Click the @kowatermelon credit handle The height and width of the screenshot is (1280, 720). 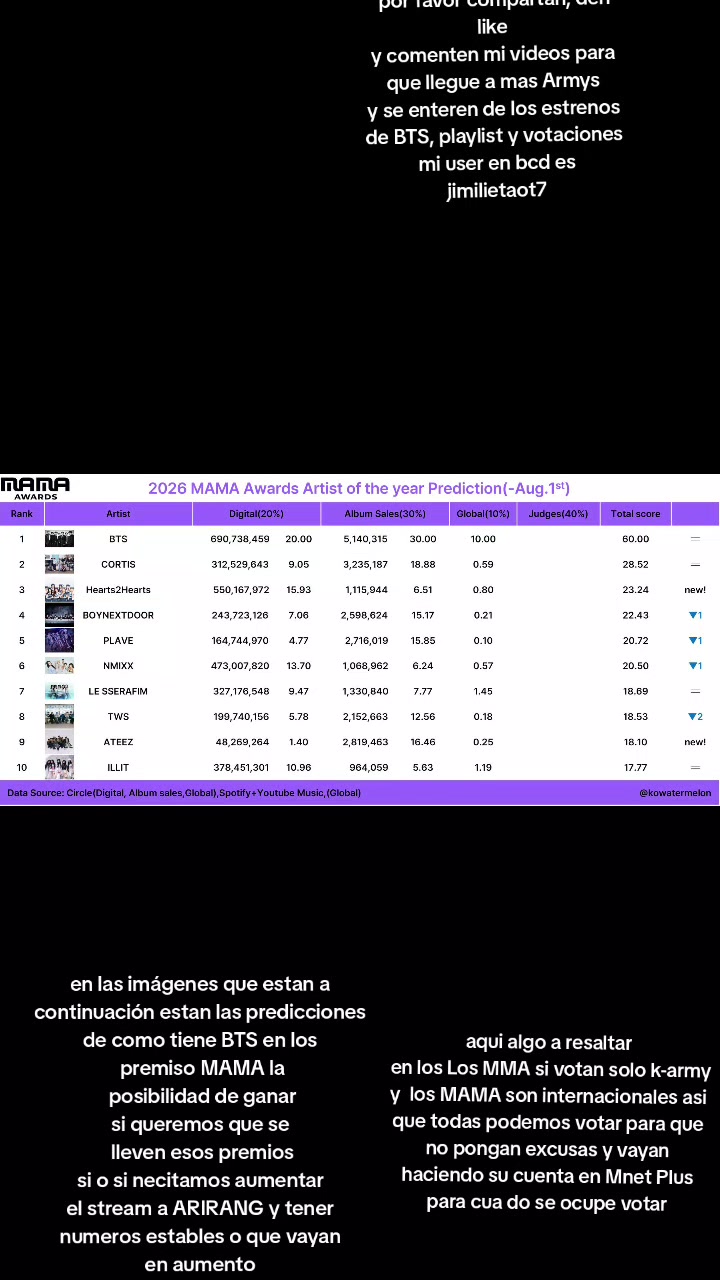[675, 793]
